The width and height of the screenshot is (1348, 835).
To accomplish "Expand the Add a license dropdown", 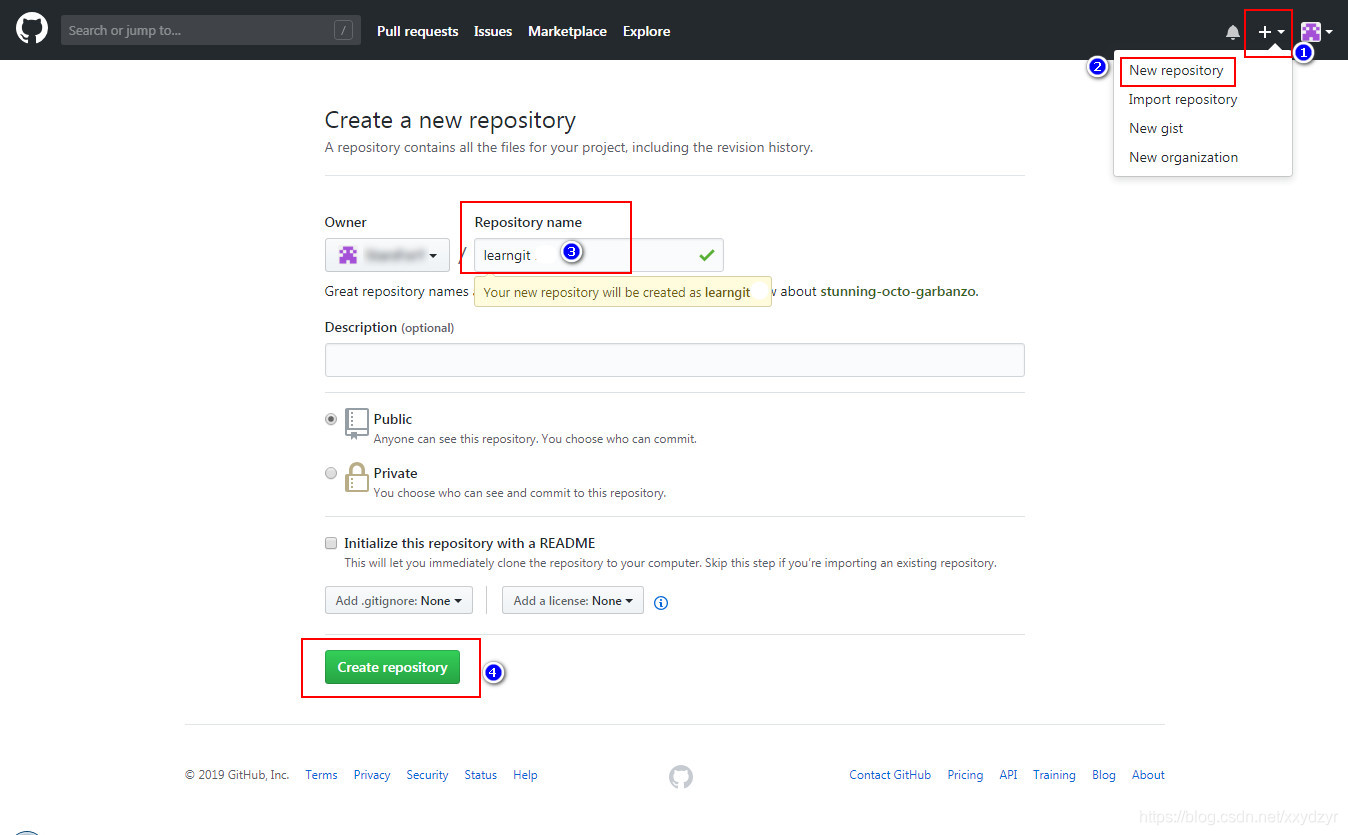I will click(573, 600).
